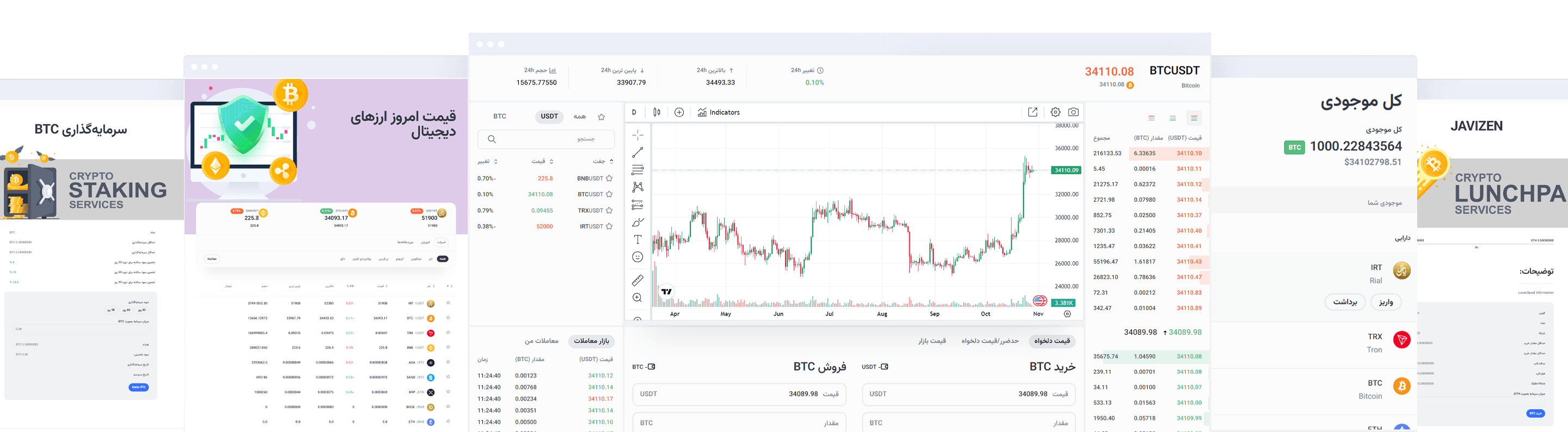Select the ruler measure tool
The height and width of the screenshot is (432, 1568).
pyautogui.click(x=638, y=281)
